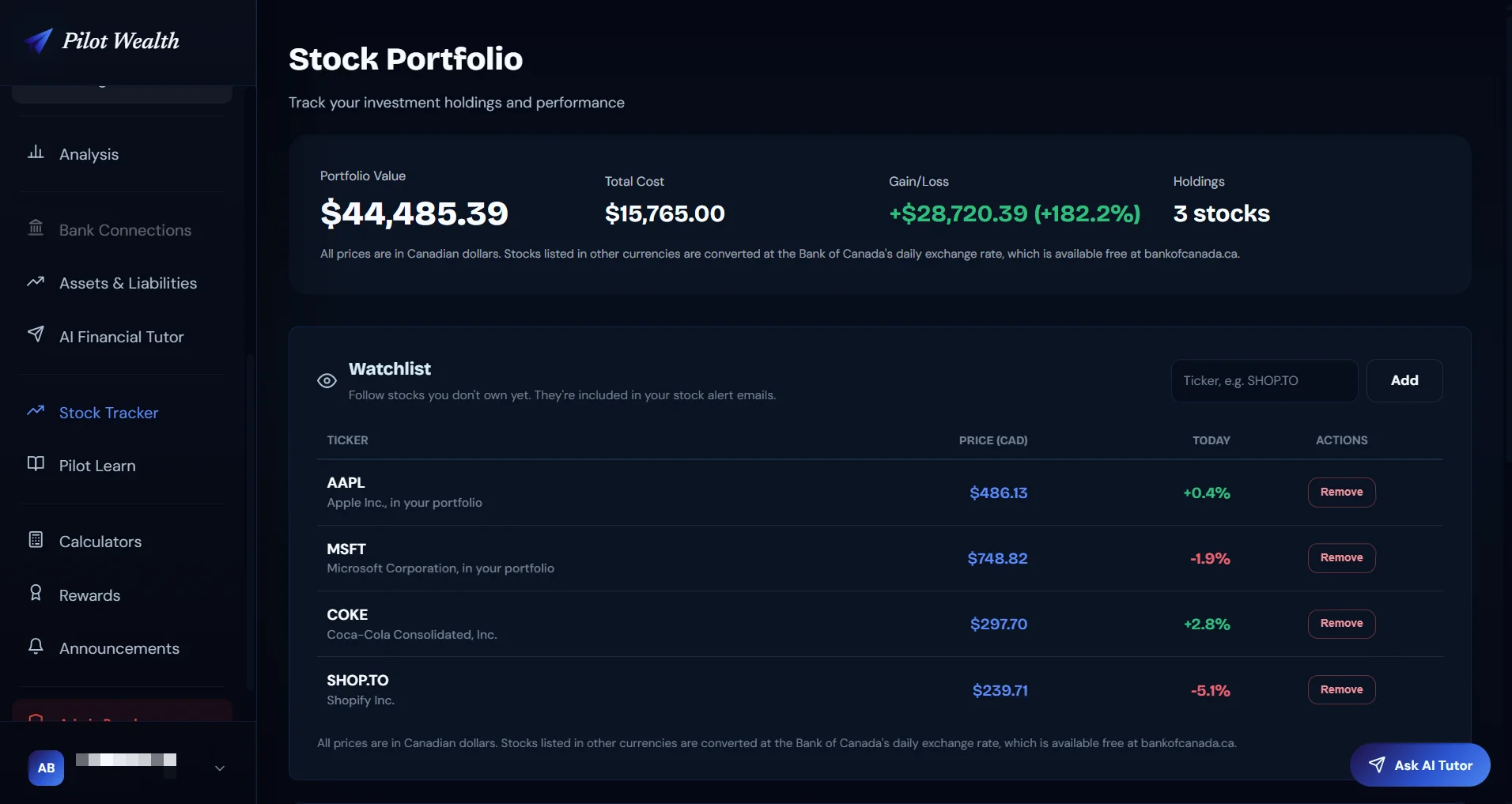Click the plane icon in Ask AI Tutor

1377,764
